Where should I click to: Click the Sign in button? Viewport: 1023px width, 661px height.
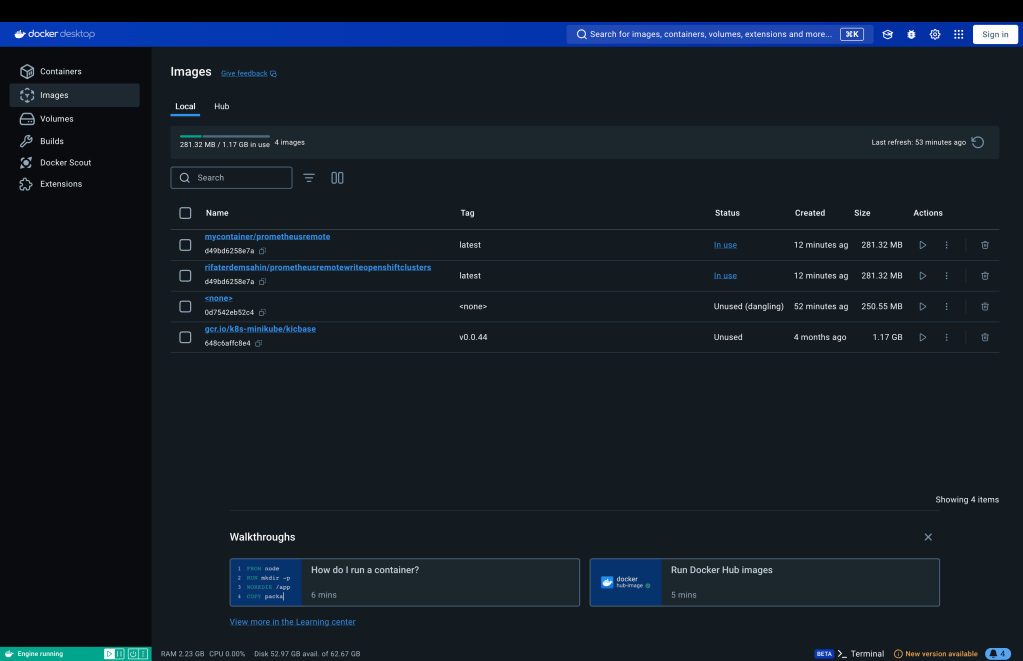point(995,35)
